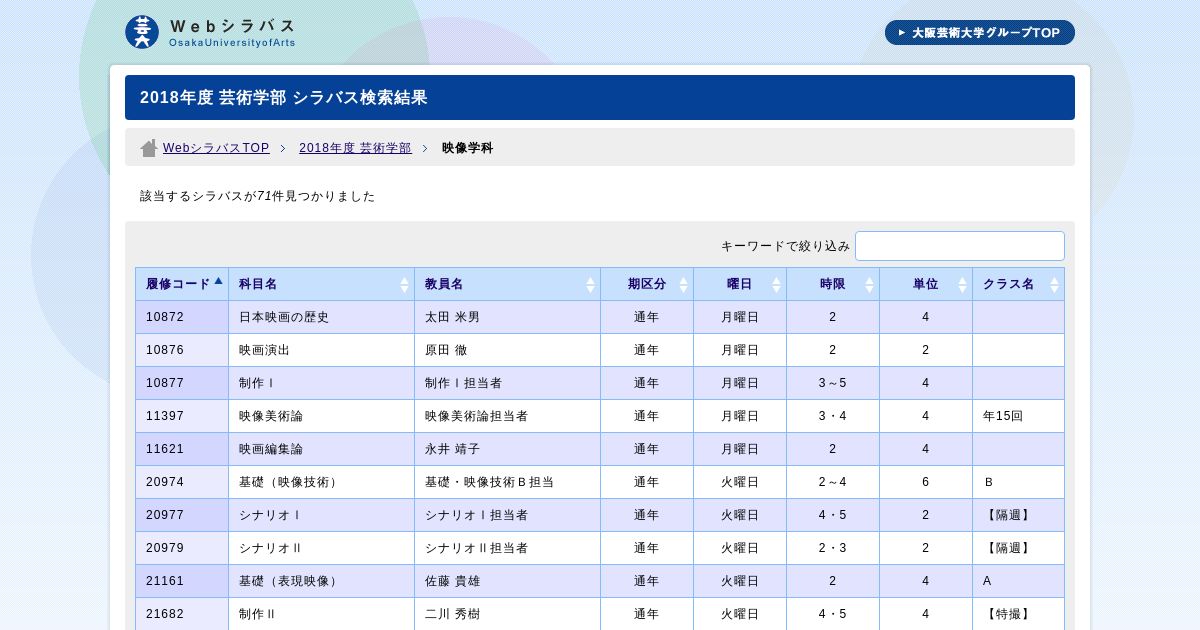Screen dimensions: 1200x630
Task: Click course code 10872
Action: click(x=165, y=317)
